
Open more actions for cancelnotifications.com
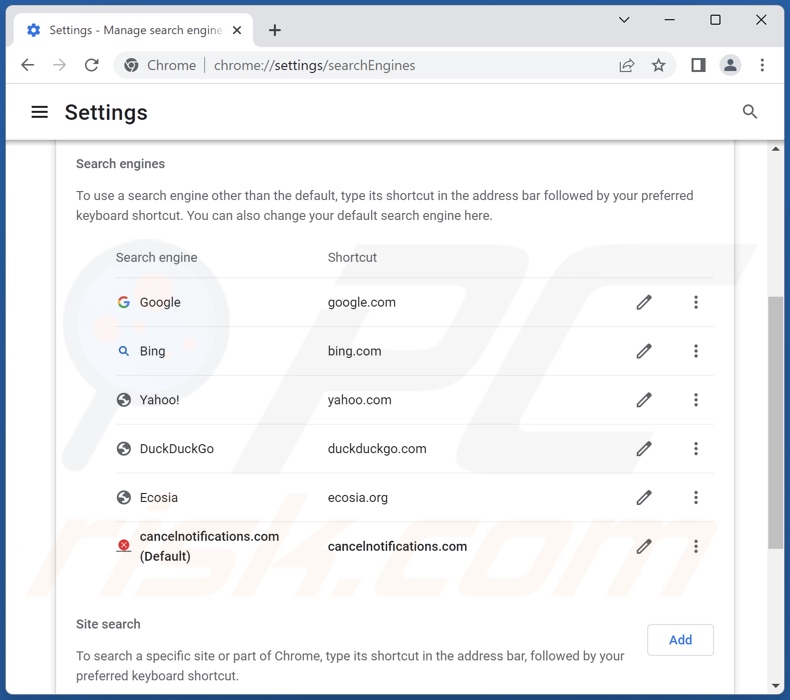pyautogui.click(x=696, y=546)
